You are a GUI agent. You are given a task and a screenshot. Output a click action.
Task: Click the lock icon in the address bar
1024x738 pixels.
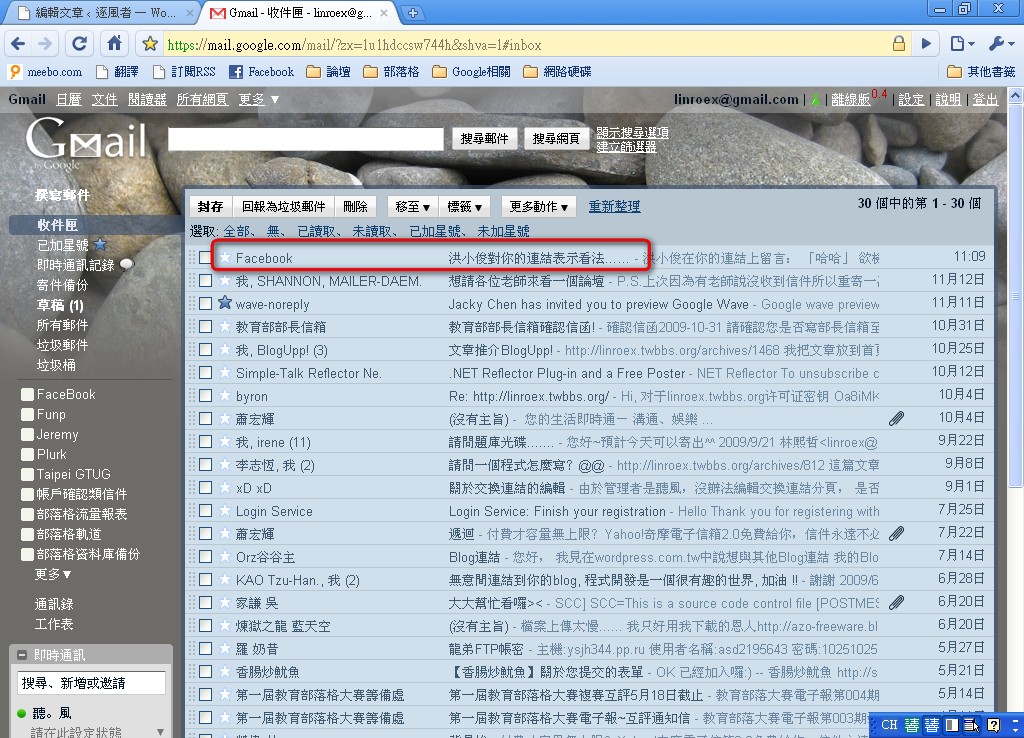click(899, 44)
